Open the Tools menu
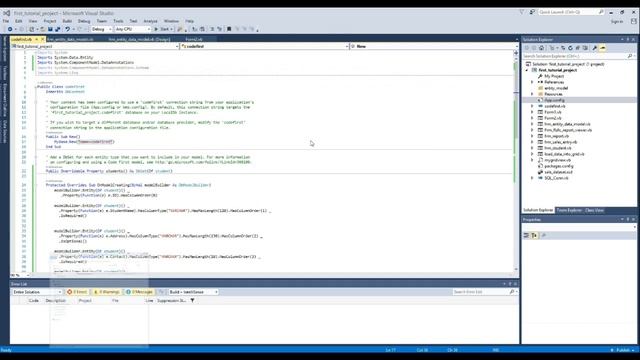This screenshot has width=640, height=360. (118, 21)
